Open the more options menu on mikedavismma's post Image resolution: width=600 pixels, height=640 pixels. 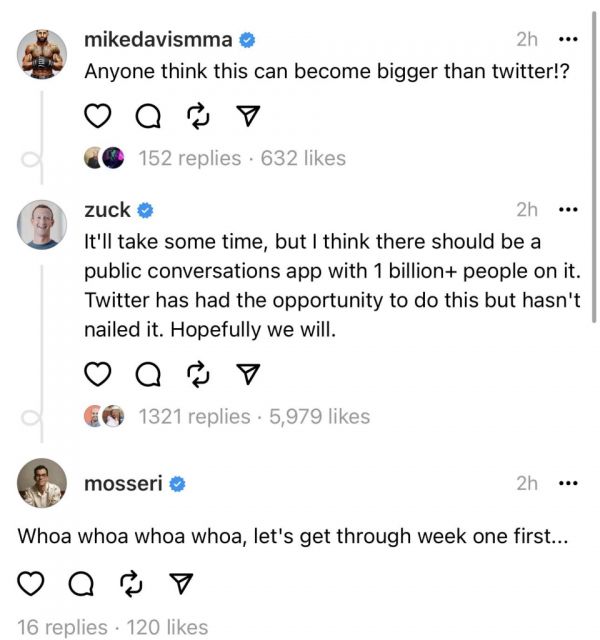click(x=568, y=40)
